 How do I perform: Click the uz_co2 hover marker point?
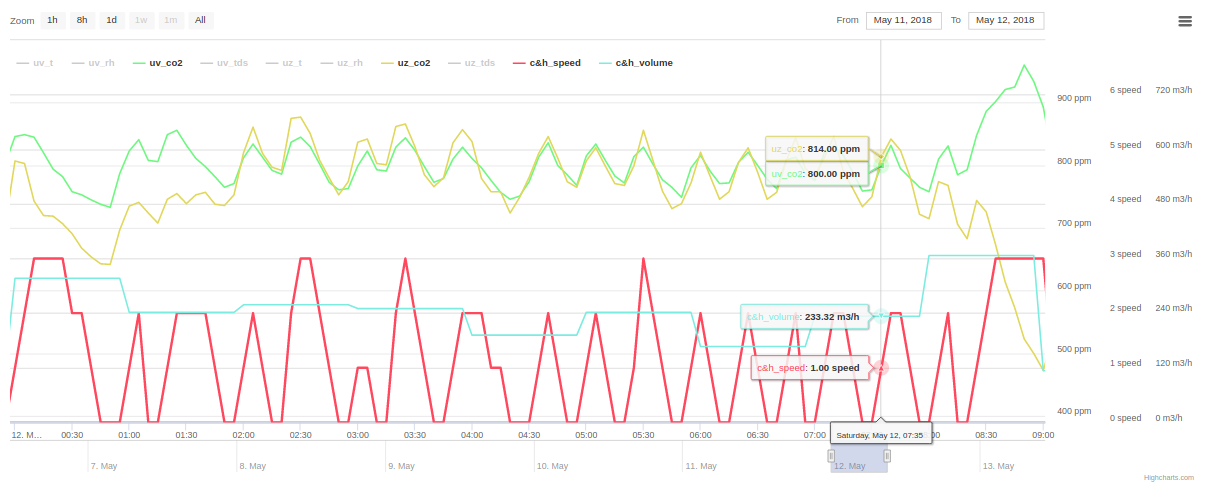881,158
